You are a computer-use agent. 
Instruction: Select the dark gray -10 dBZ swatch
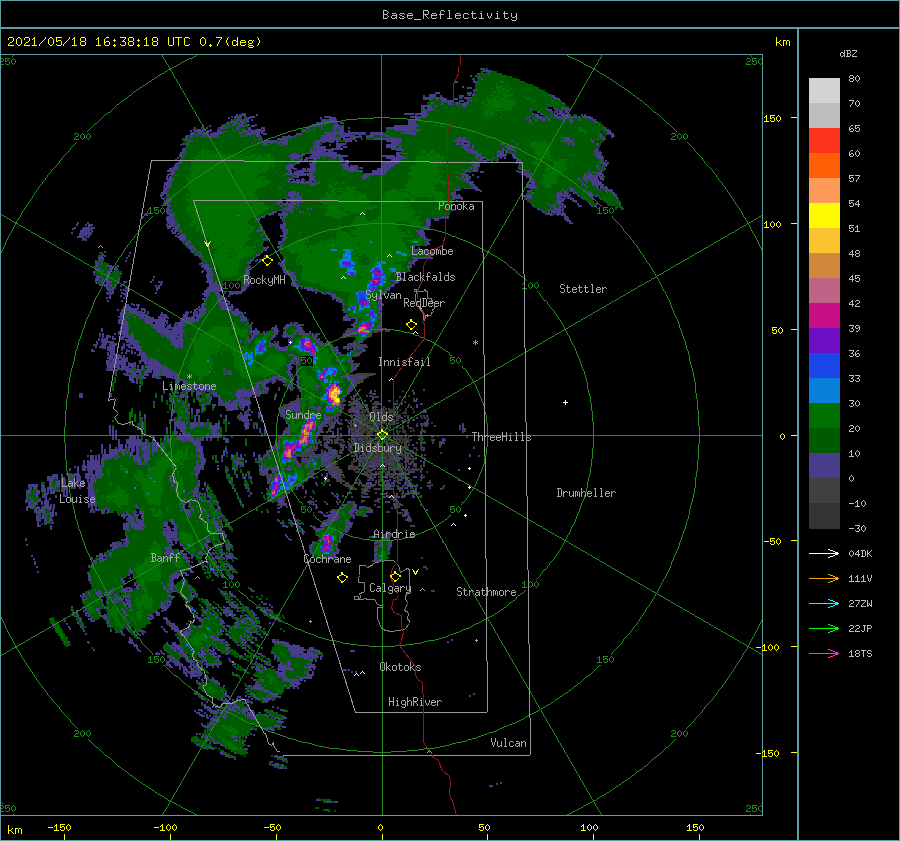(824, 515)
